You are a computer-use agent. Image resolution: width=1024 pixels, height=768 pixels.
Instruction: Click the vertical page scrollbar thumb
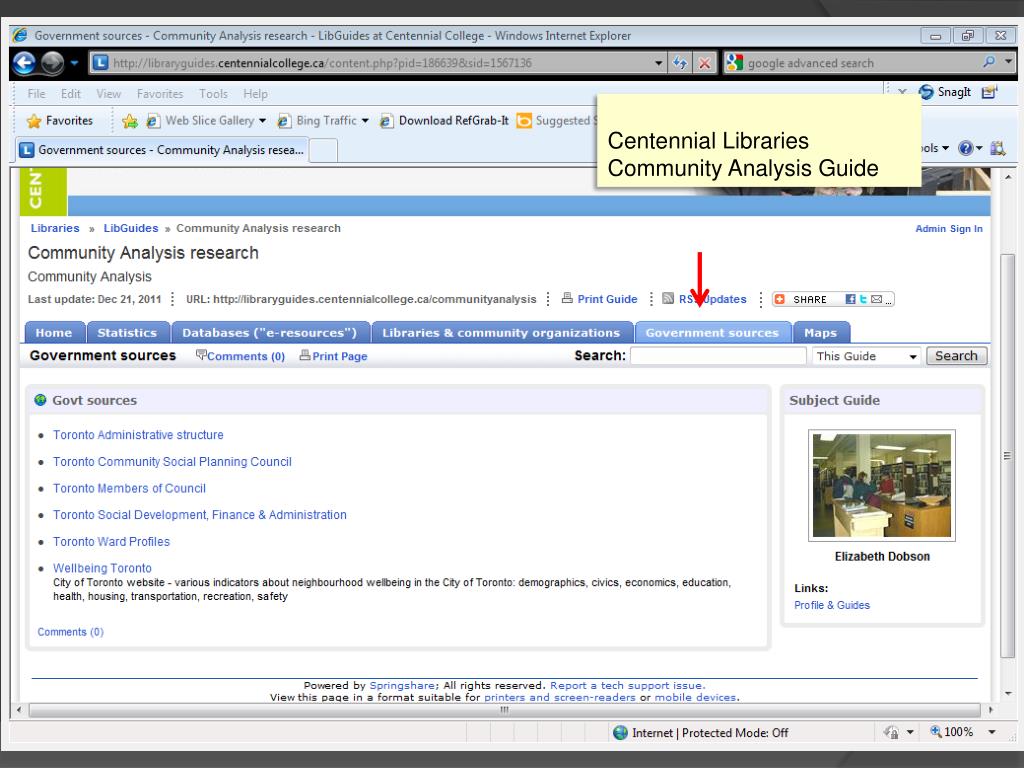(x=1006, y=456)
